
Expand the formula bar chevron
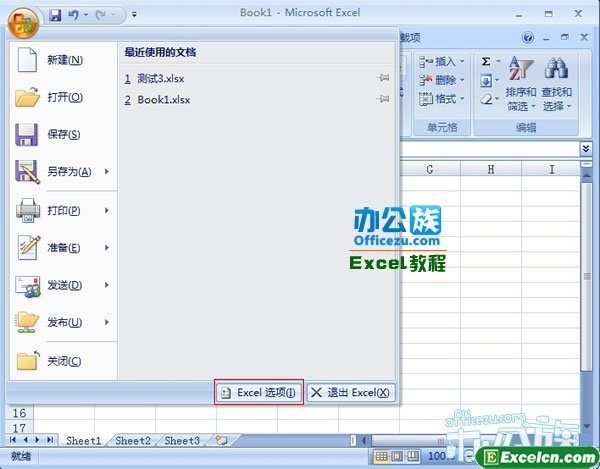pos(586,148)
